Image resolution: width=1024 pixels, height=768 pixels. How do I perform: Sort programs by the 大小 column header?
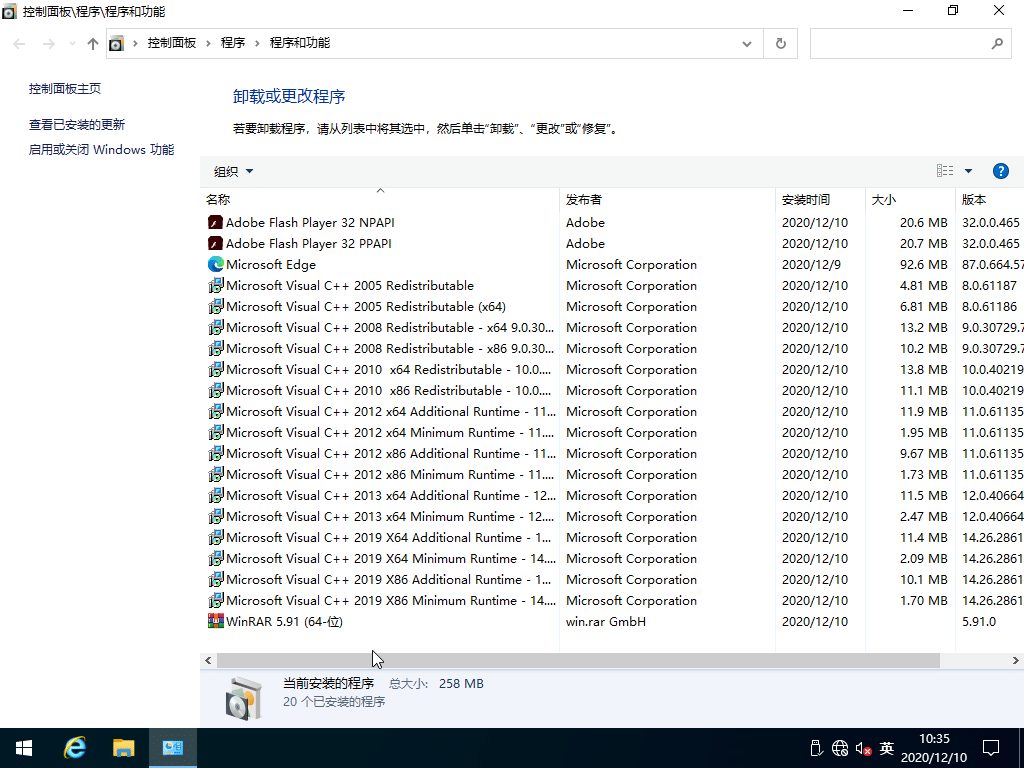pos(883,199)
